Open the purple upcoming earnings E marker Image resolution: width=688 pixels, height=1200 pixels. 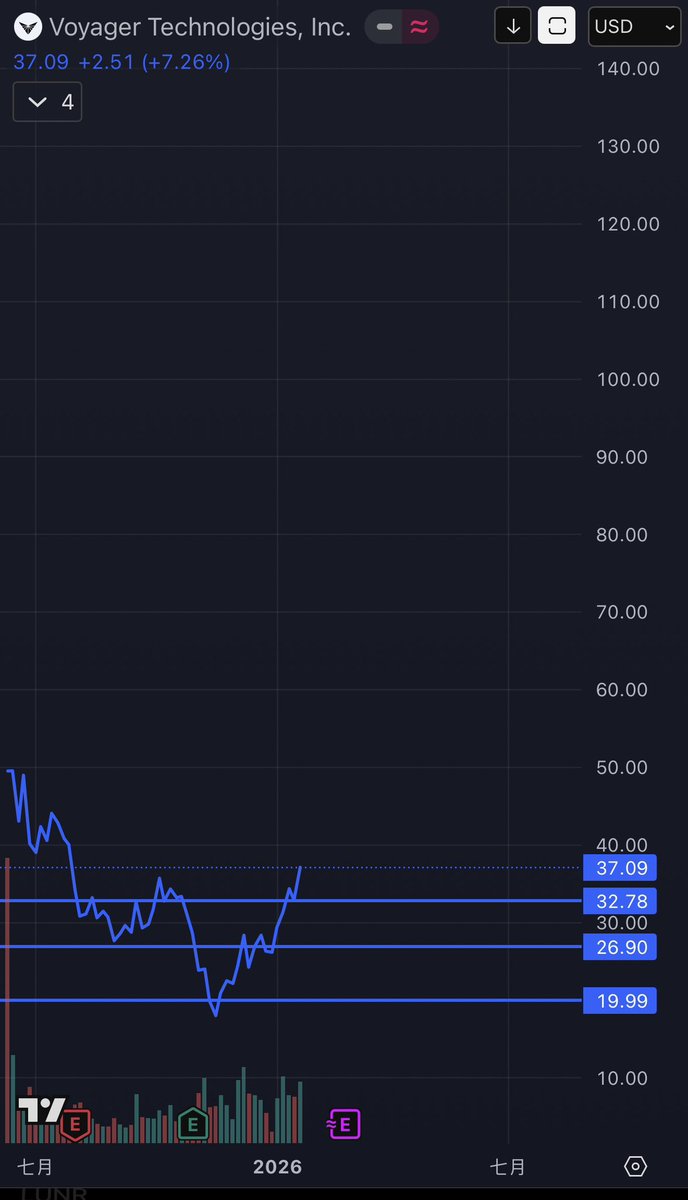coord(343,1125)
